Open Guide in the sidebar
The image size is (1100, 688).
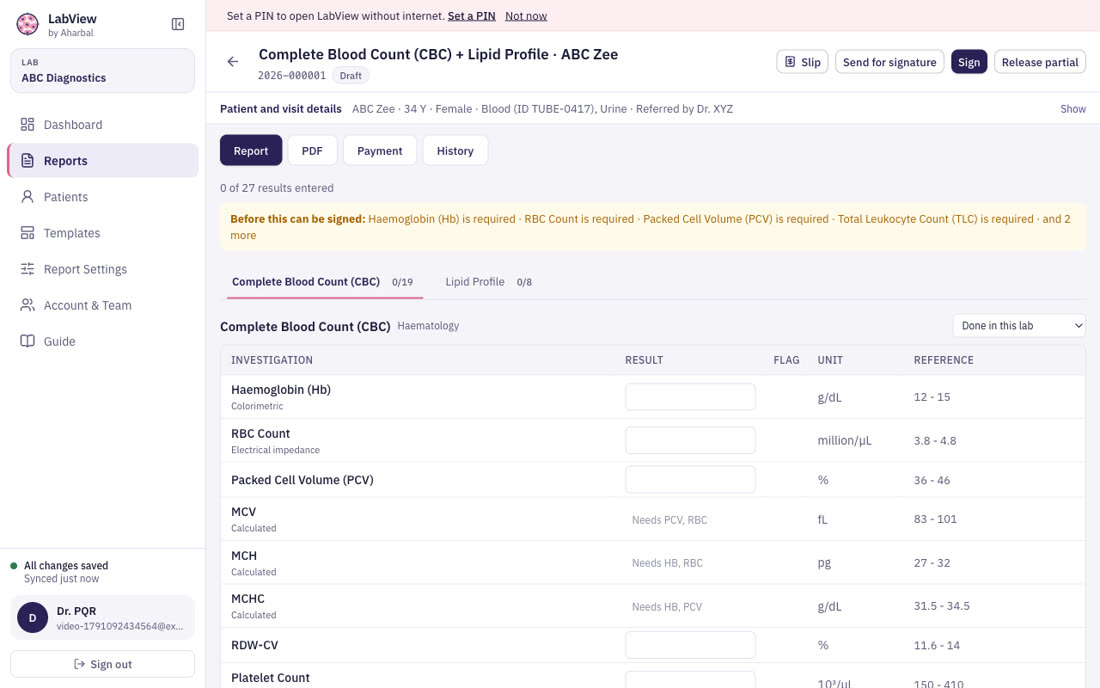(102, 341)
